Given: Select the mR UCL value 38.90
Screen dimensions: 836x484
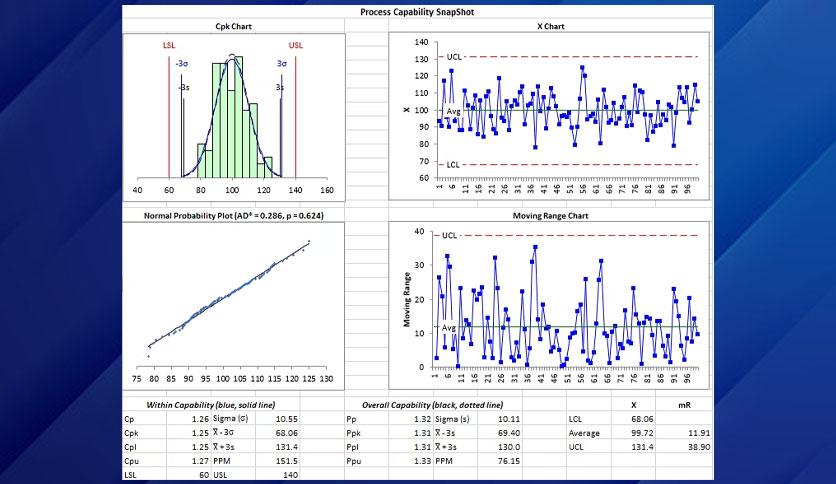Looking at the screenshot, I should [685, 447].
